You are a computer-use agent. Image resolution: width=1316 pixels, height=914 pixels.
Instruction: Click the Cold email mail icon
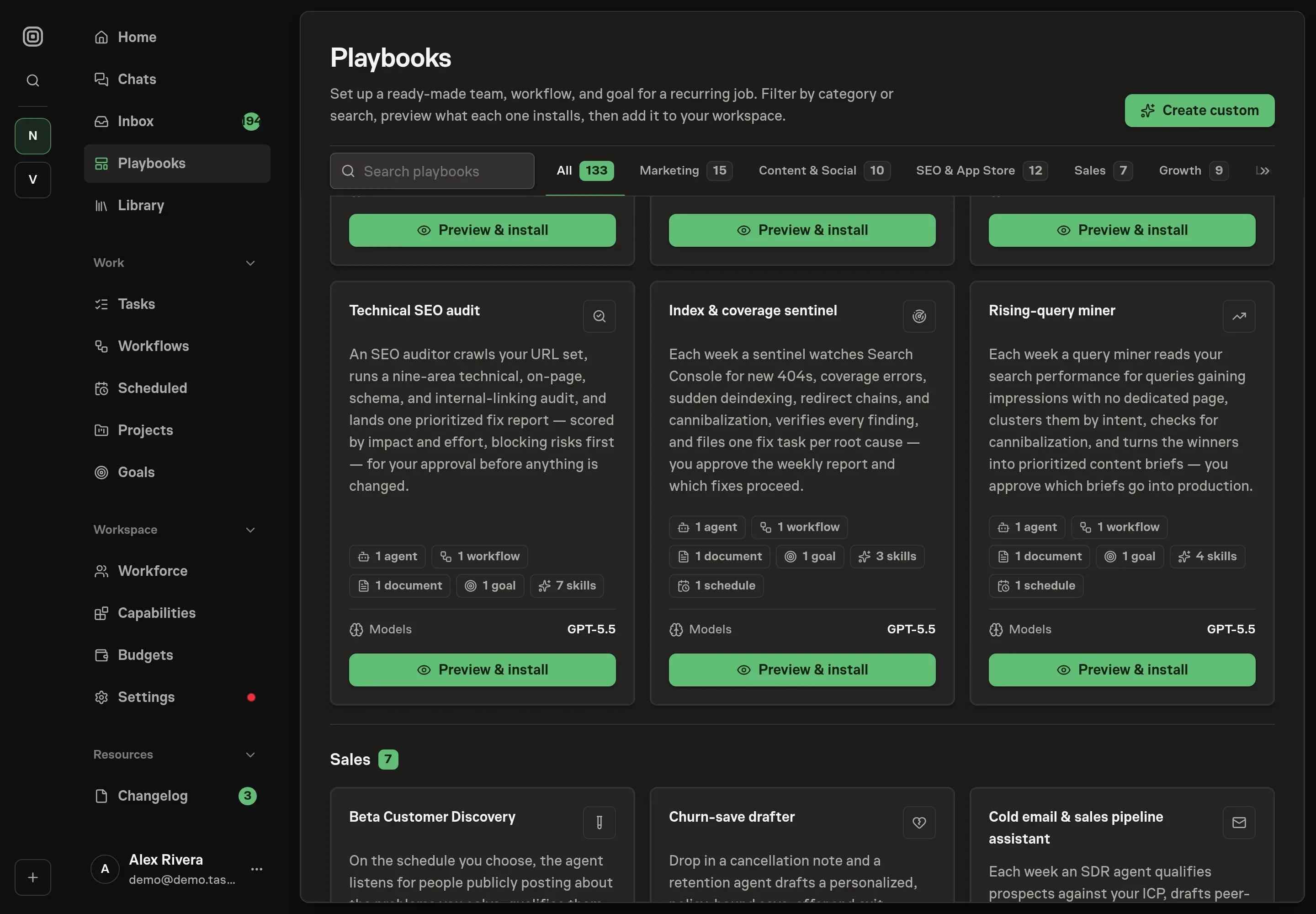click(x=1239, y=822)
